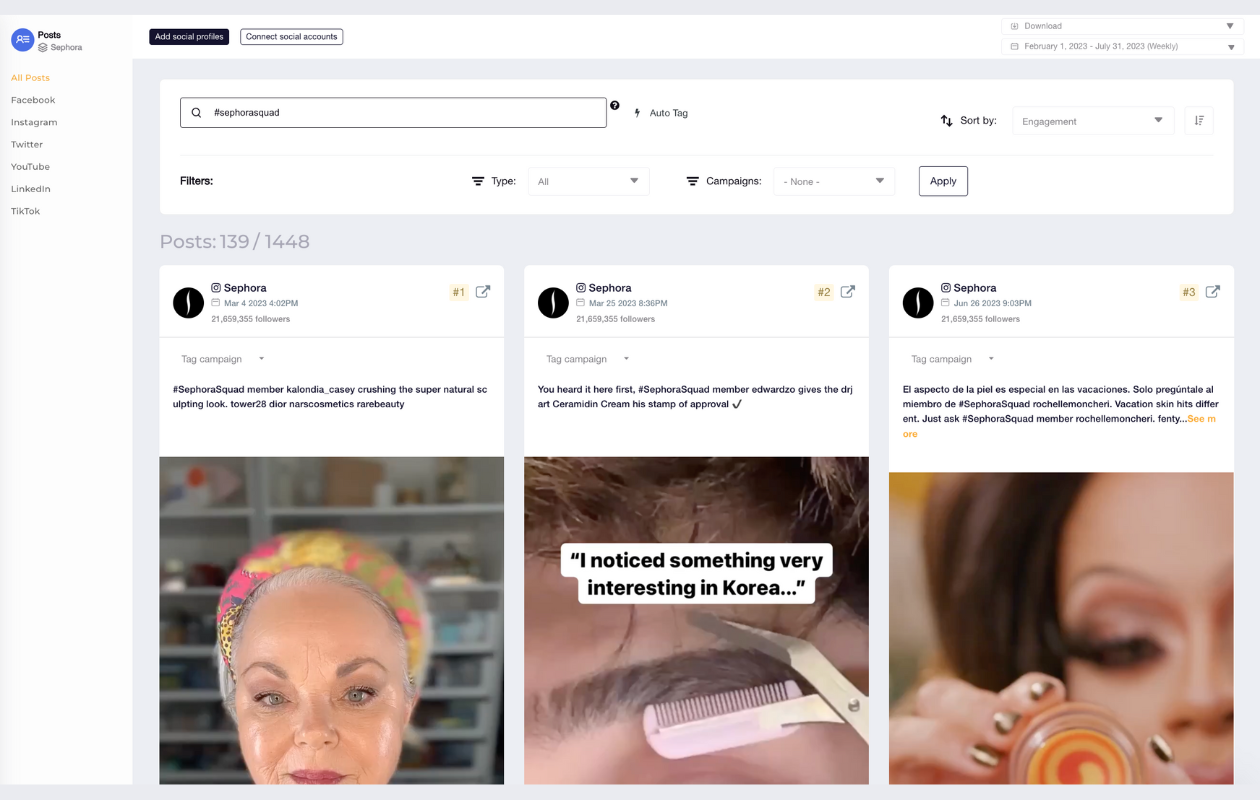Image resolution: width=1260 pixels, height=800 pixels.
Task: Click the #2 rank badge
Action: click(824, 292)
